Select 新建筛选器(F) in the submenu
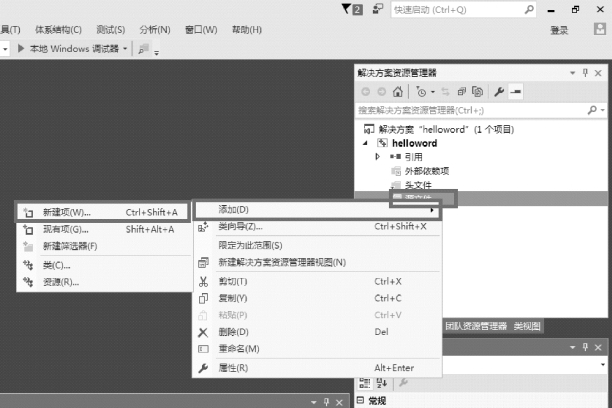The image size is (612, 408). (104, 246)
